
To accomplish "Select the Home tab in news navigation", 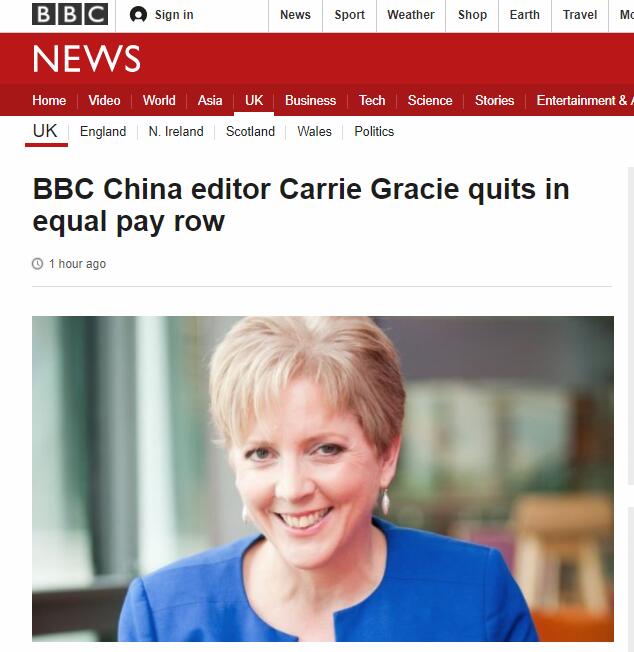I will click(49, 100).
